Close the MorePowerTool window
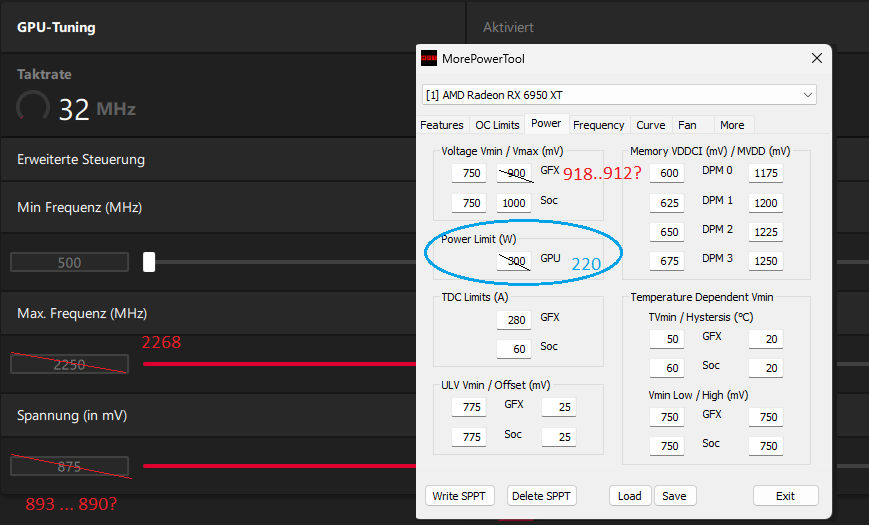 (x=816, y=58)
